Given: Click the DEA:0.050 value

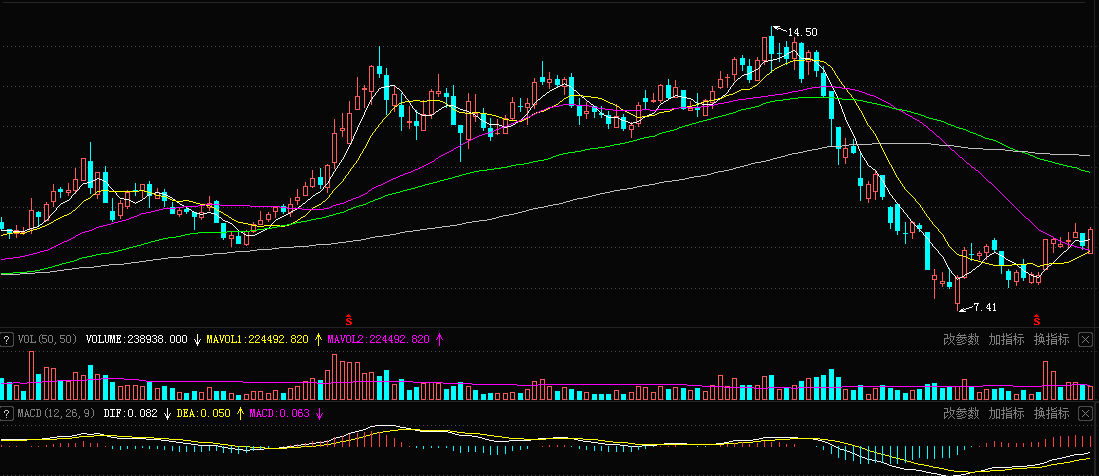Looking at the screenshot, I should [203, 413].
